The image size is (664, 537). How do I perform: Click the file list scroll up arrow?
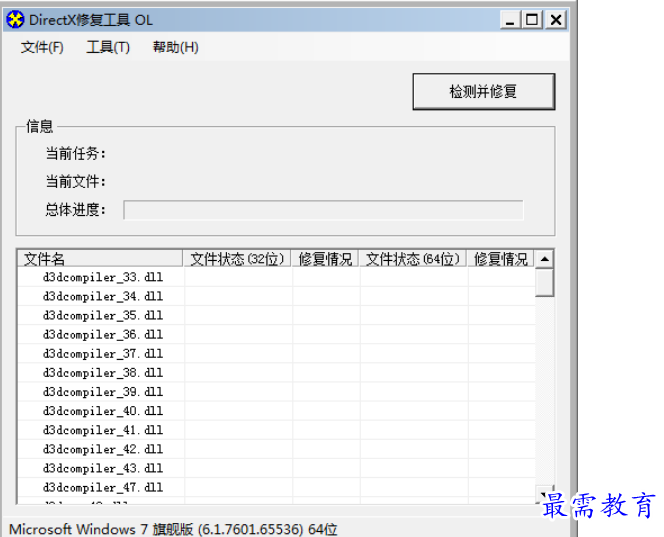545,259
